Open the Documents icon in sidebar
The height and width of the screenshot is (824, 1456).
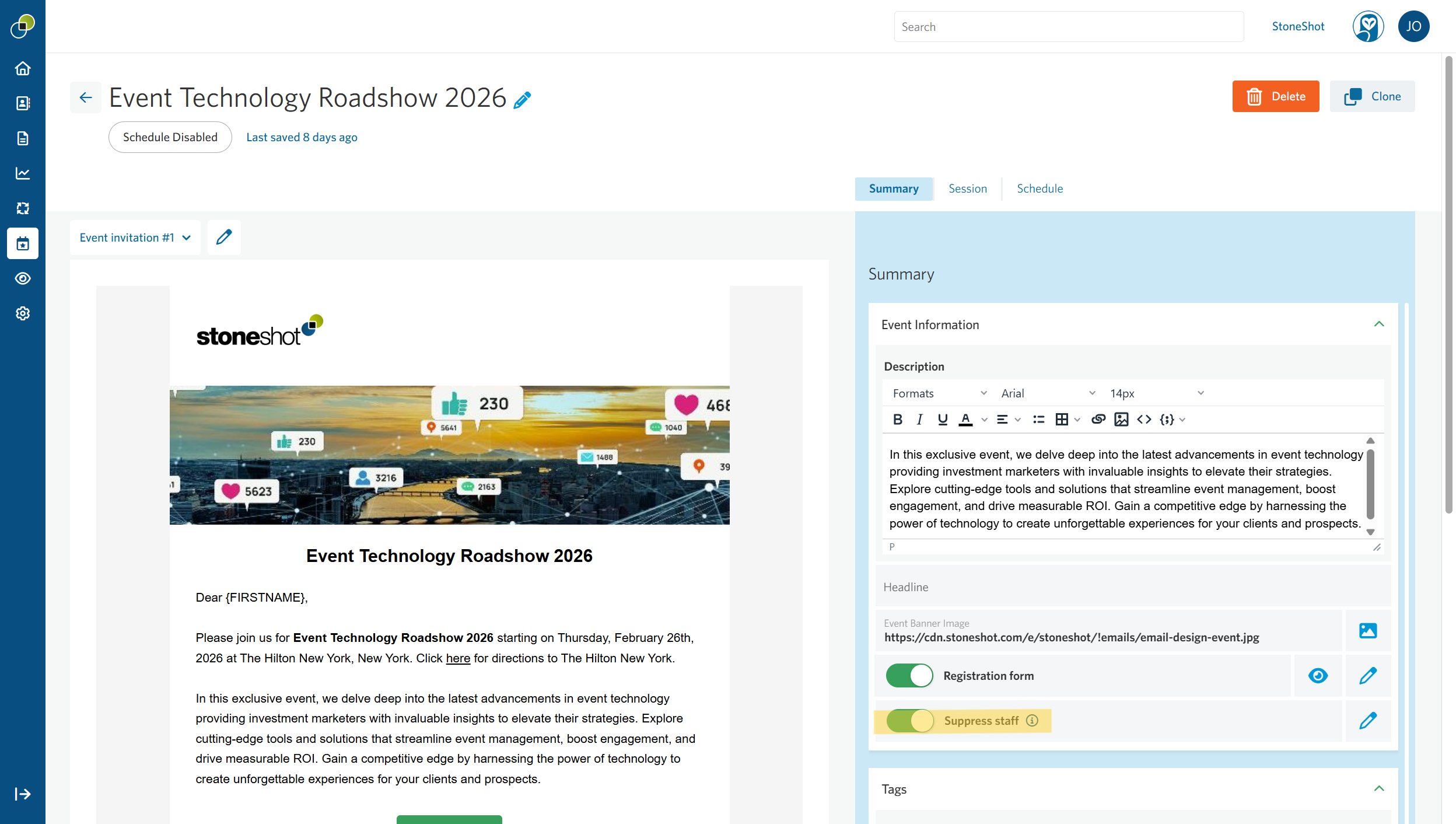(23, 138)
